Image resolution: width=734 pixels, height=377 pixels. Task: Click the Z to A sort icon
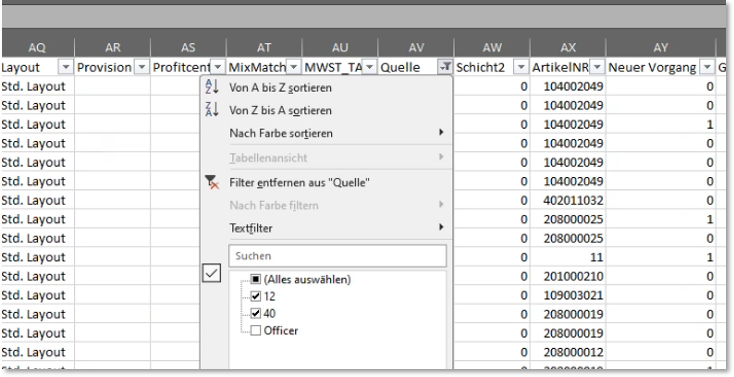[x=212, y=110]
